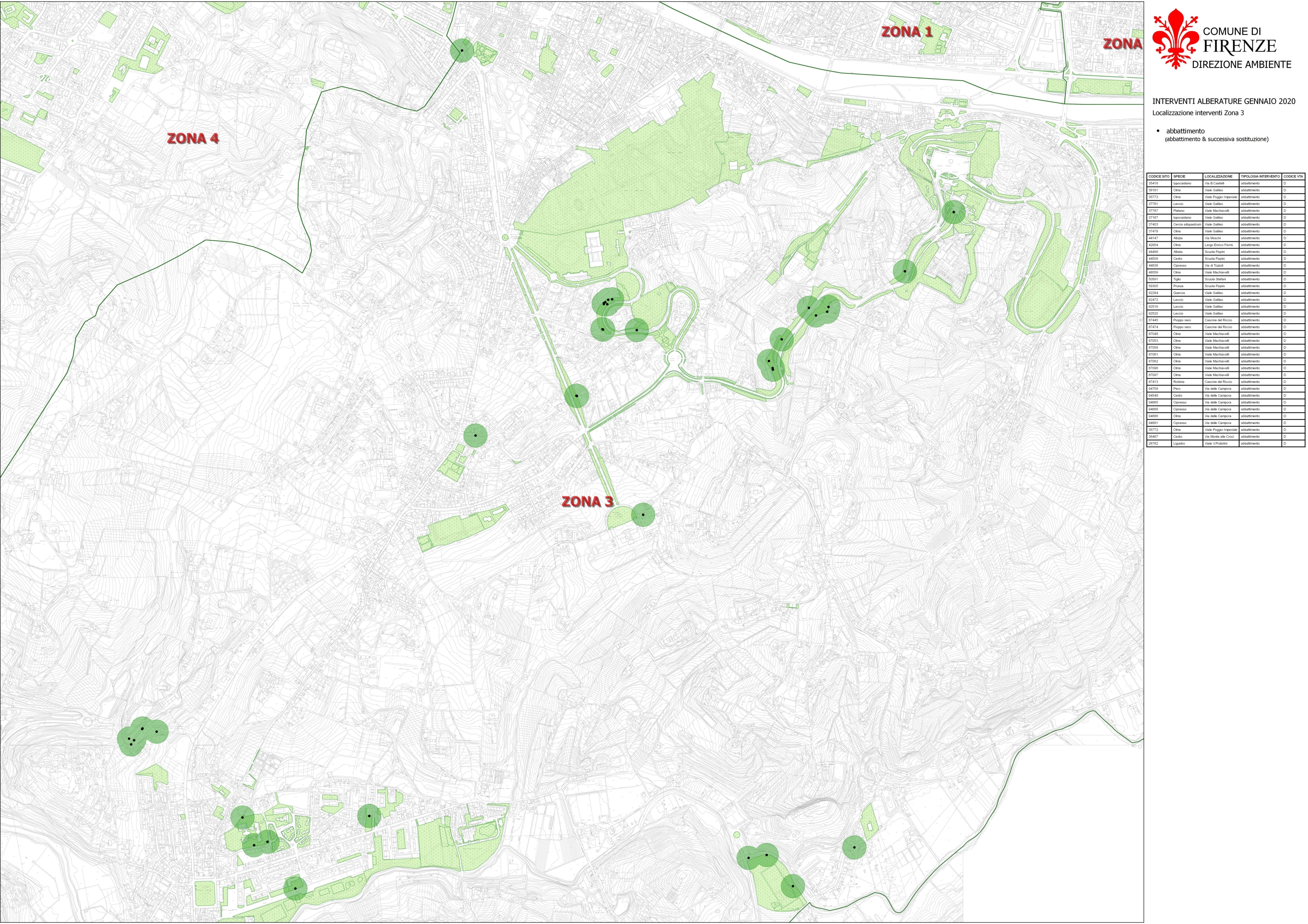
Task: Click the Largo Enrico Fermi table cell
Action: pyautogui.click(x=1219, y=245)
